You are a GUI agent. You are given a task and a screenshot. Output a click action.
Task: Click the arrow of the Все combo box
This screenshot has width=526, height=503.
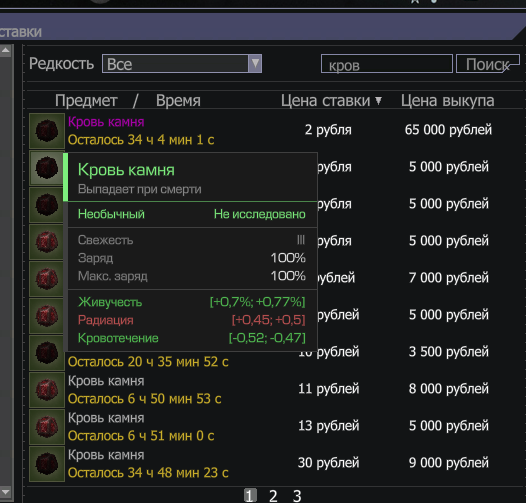[x=255, y=63]
